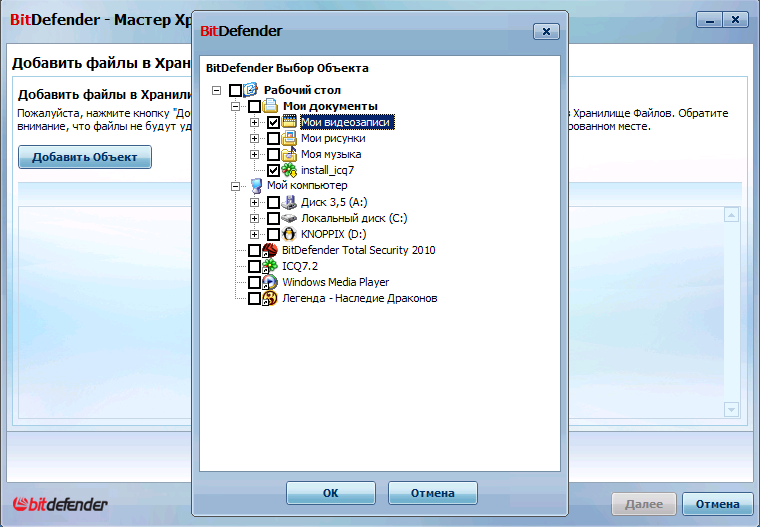The image size is (760, 527).
Task: Check the Мои документы checkbox
Action: pyautogui.click(x=254, y=106)
